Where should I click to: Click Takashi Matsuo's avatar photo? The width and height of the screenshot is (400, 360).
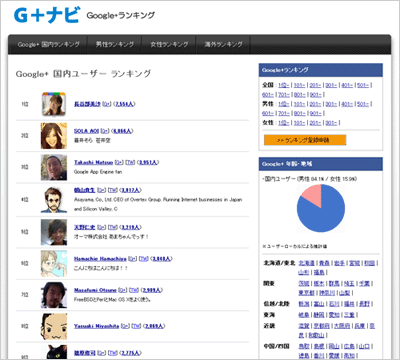(54, 167)
